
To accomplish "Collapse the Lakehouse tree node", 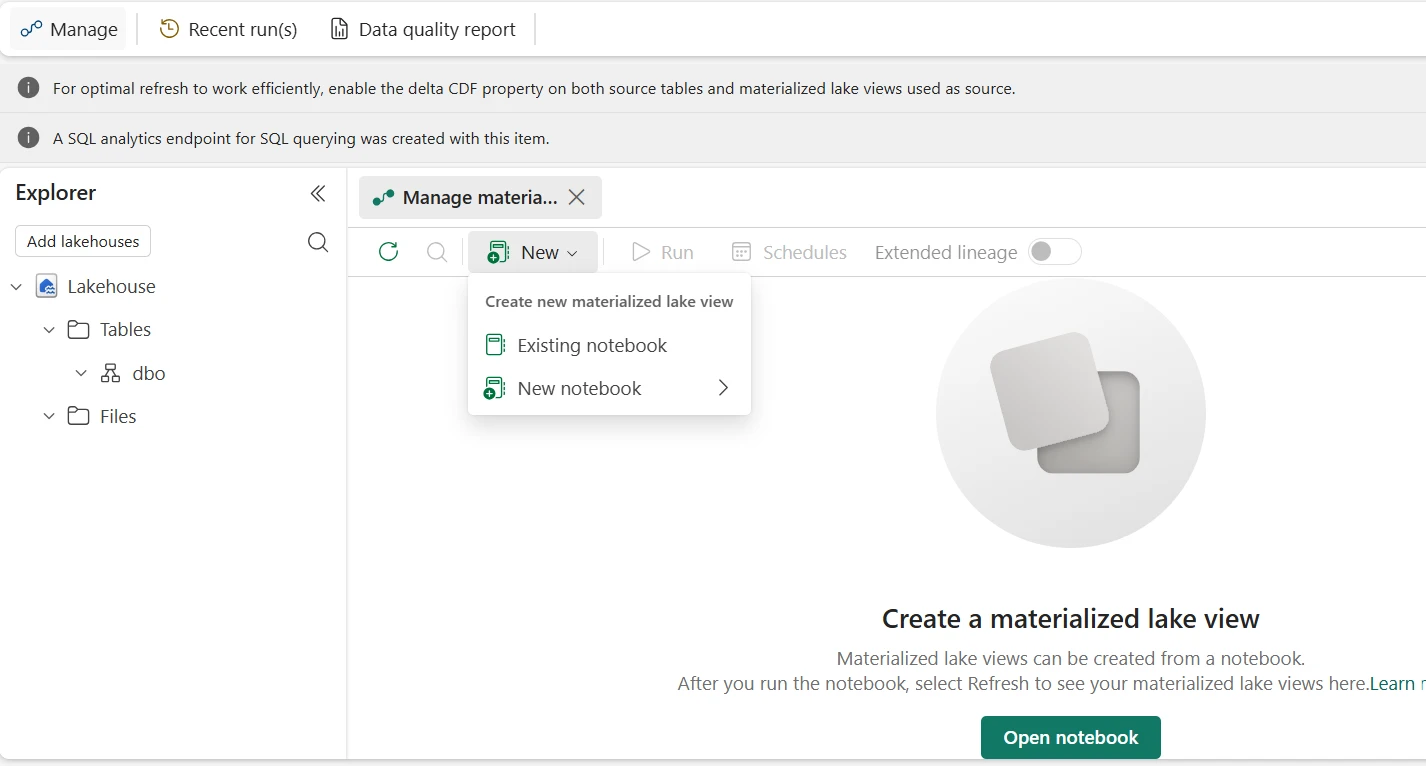I will tap(16, 287).
